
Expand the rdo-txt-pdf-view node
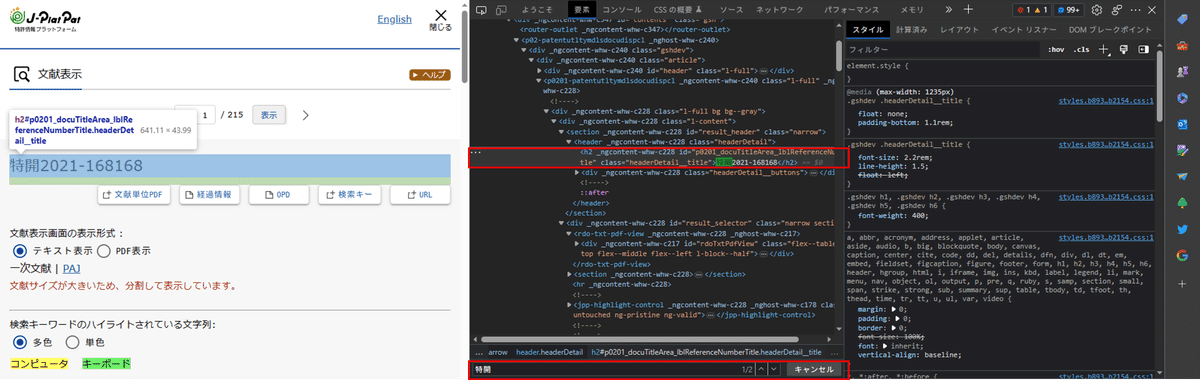pyautogui.click(x=570, y=233)
